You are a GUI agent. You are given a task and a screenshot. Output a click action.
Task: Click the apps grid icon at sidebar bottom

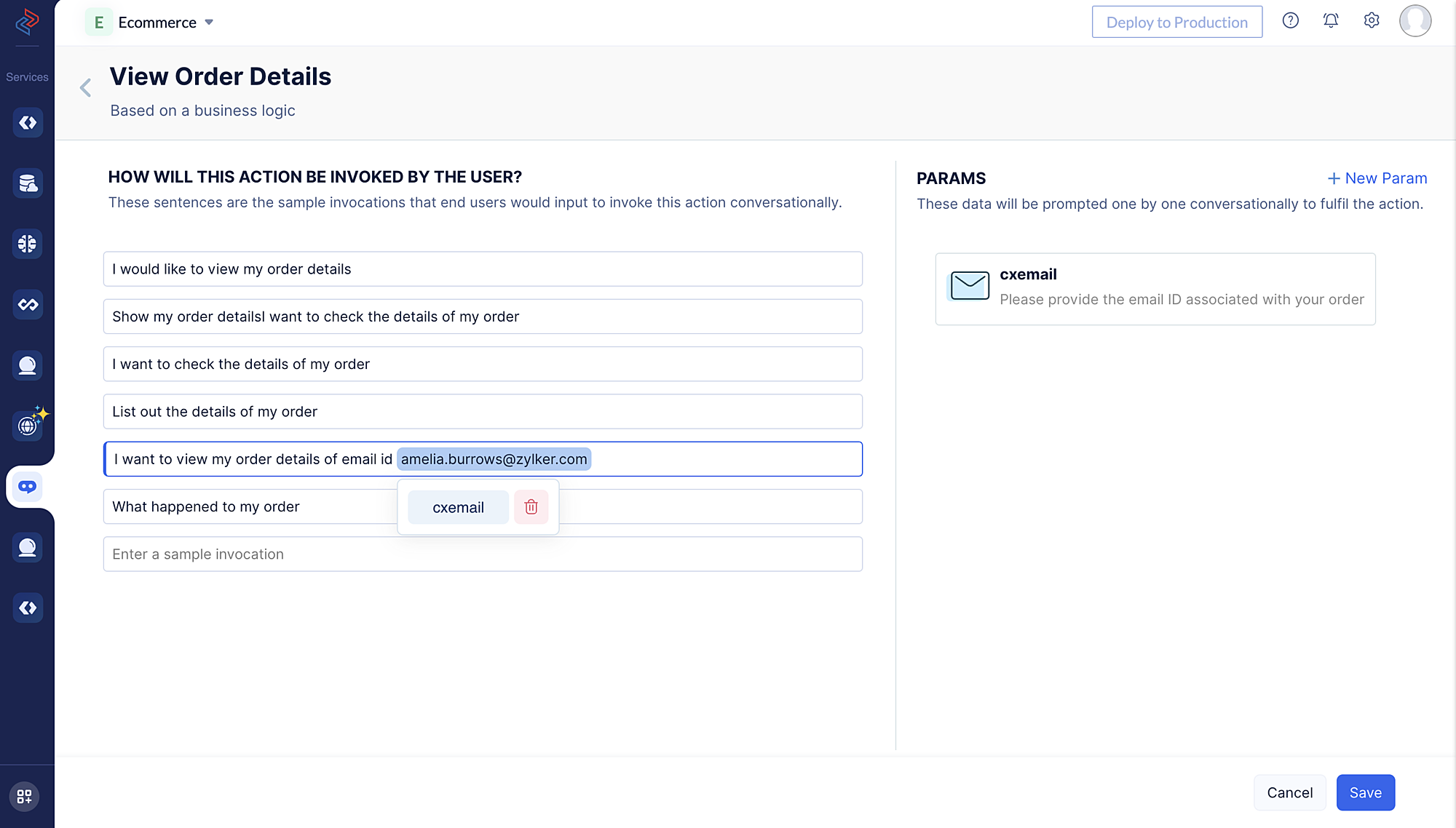click(24, 796)
